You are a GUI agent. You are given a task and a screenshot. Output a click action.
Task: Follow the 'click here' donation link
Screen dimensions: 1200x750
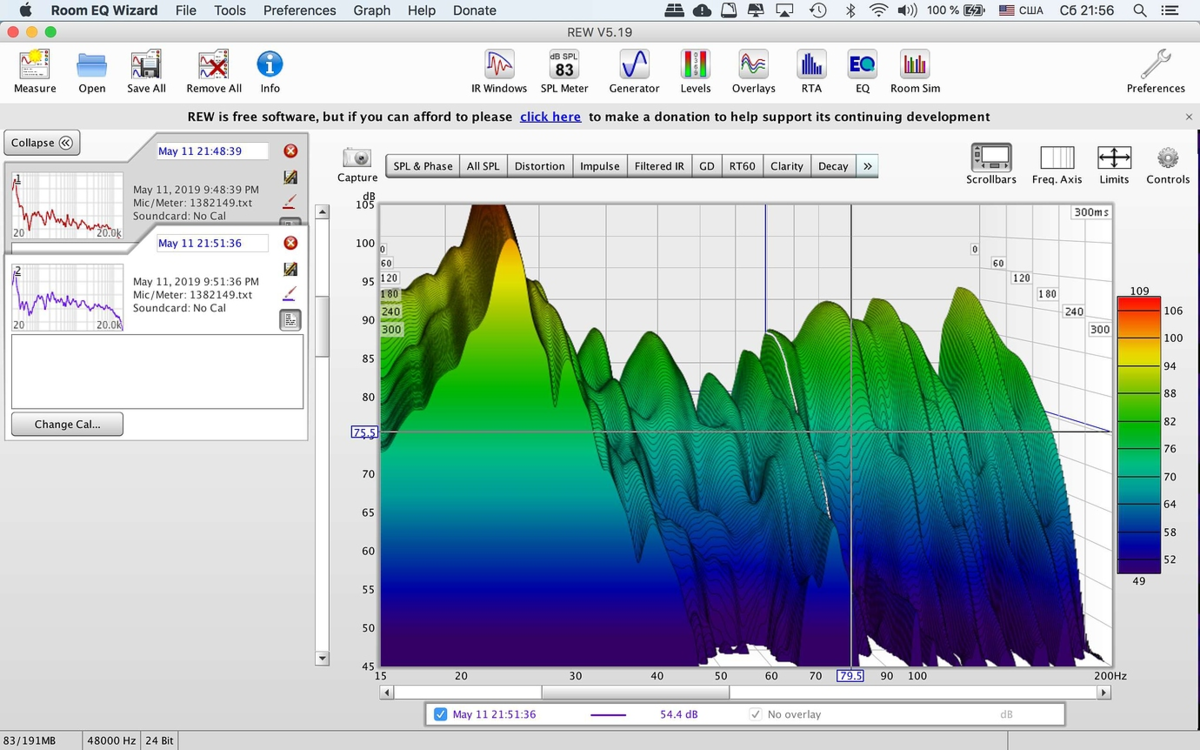pos(550,117)
